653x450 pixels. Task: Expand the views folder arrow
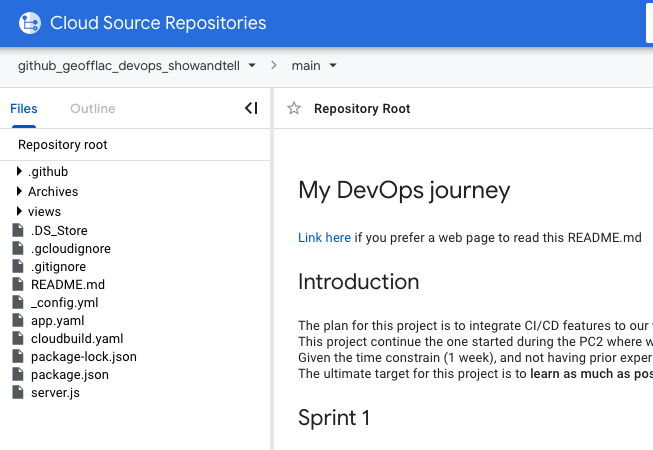19,211
